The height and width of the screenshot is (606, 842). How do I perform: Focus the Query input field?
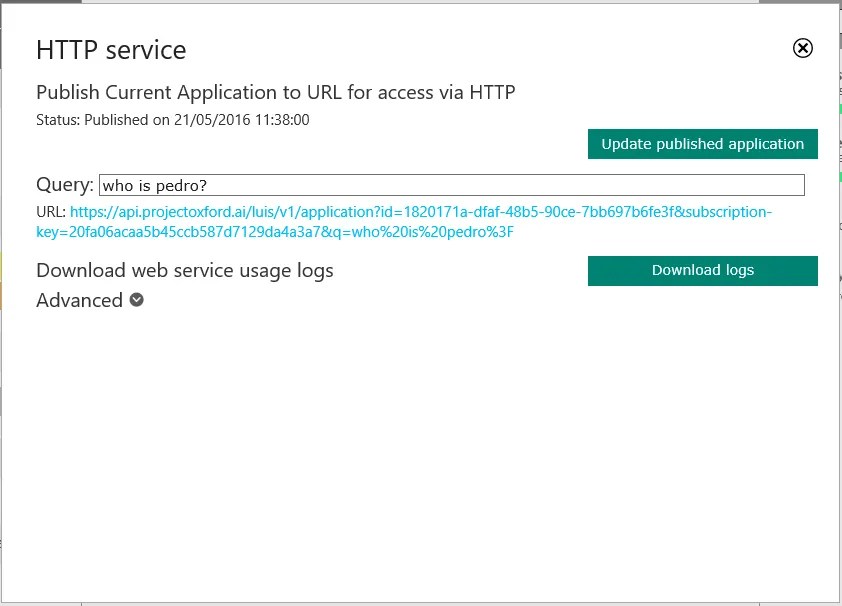452,185
